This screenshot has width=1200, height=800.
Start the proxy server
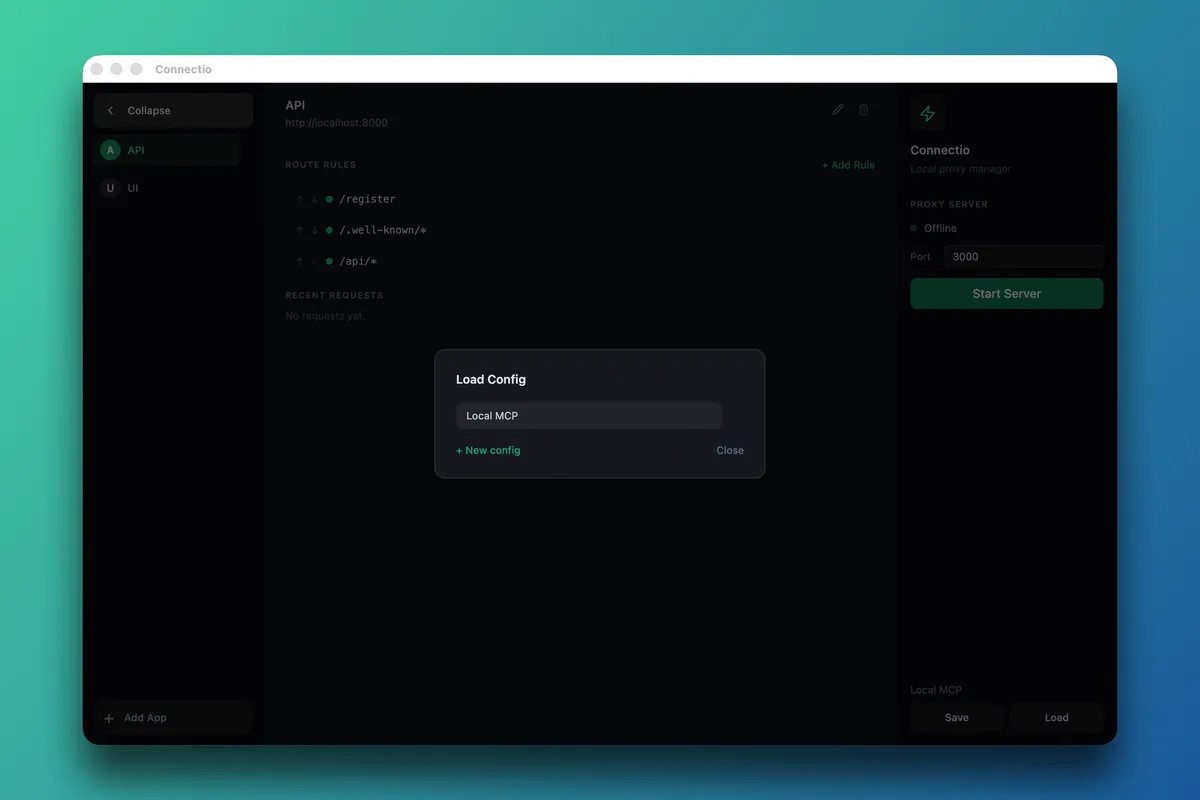1006,294
